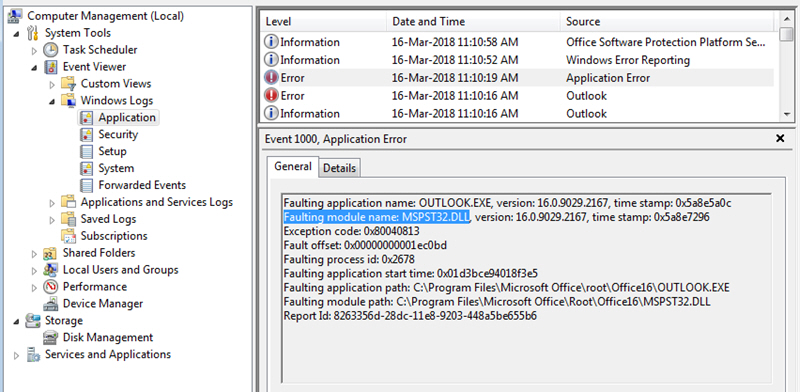Click the Fault offset line

(x=365, y=246)
